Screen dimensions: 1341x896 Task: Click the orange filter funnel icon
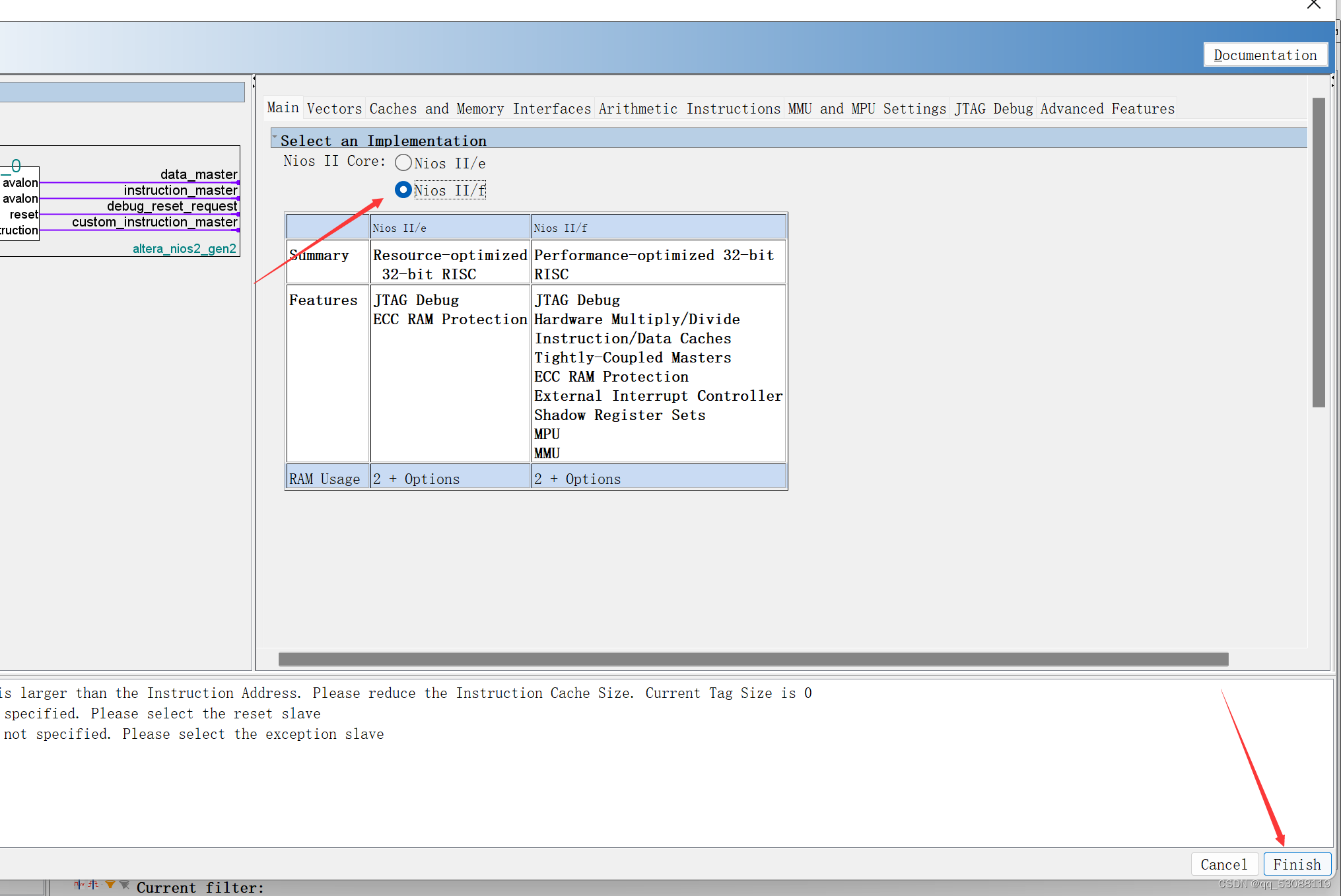tap(110, 885)
